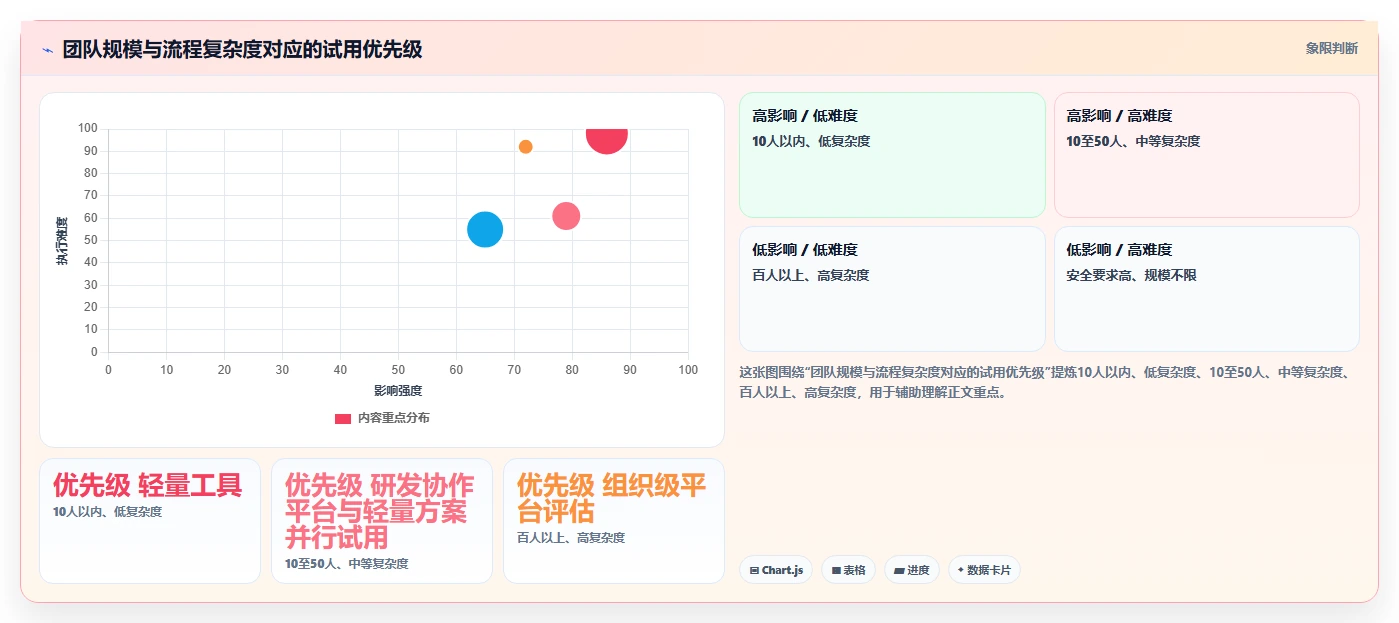Image resolution: width=1399 pixels, height=623 pixels.
Task: Click the 优先级 组织级平台评估 card
Action: 614,521
